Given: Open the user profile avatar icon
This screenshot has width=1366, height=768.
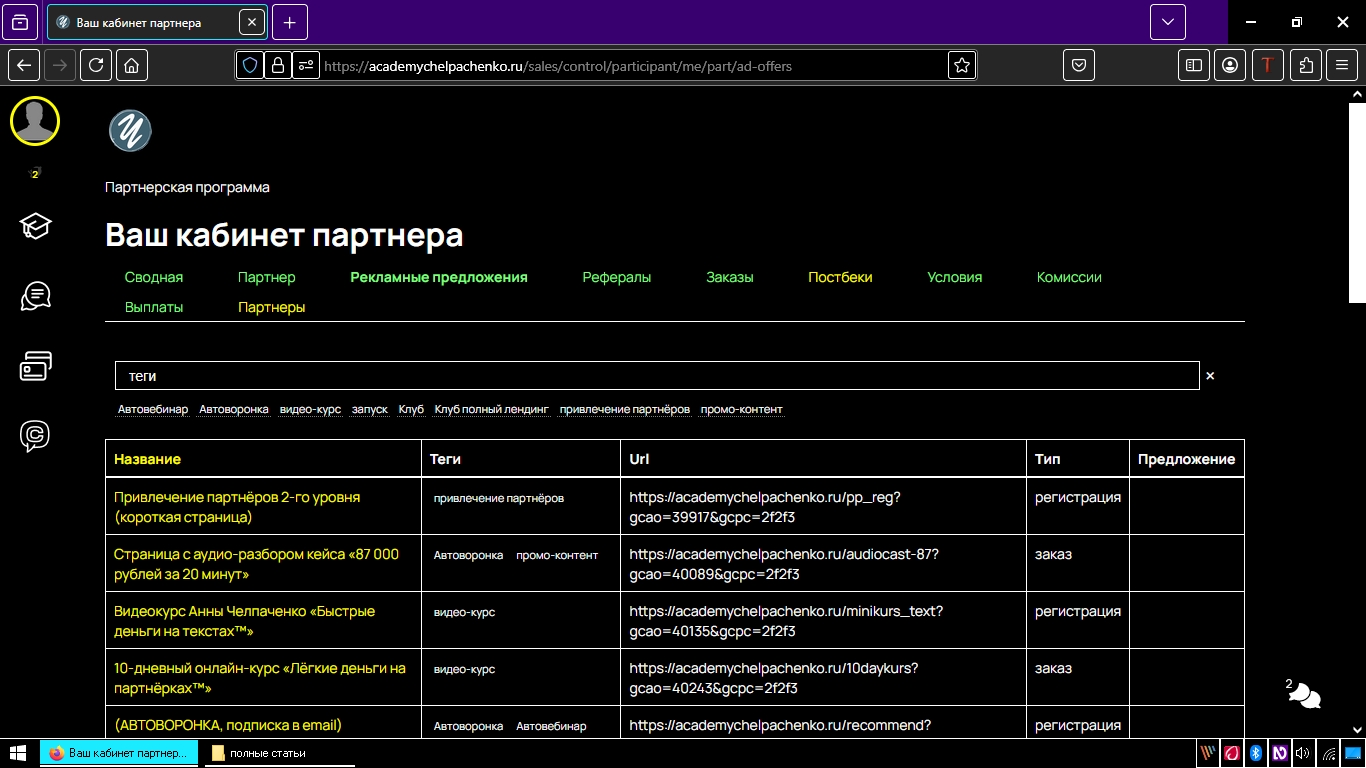Looking at the screenshot, I should pyautogui.click(x=35, y=121).
